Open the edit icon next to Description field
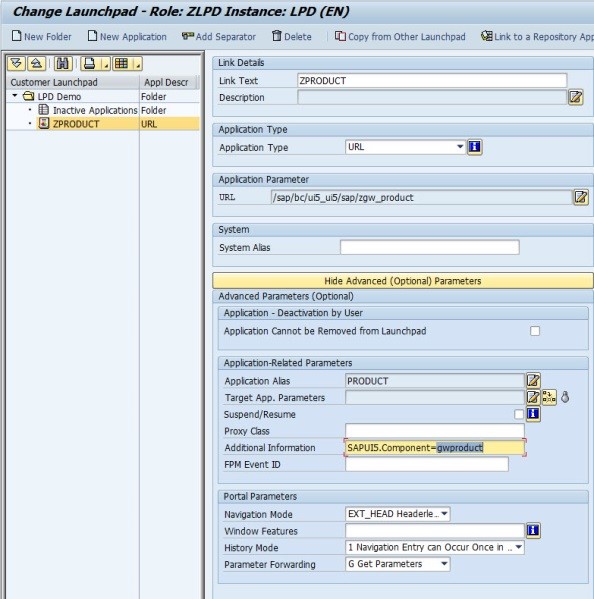The image size is (594, 599). [576, 97]
